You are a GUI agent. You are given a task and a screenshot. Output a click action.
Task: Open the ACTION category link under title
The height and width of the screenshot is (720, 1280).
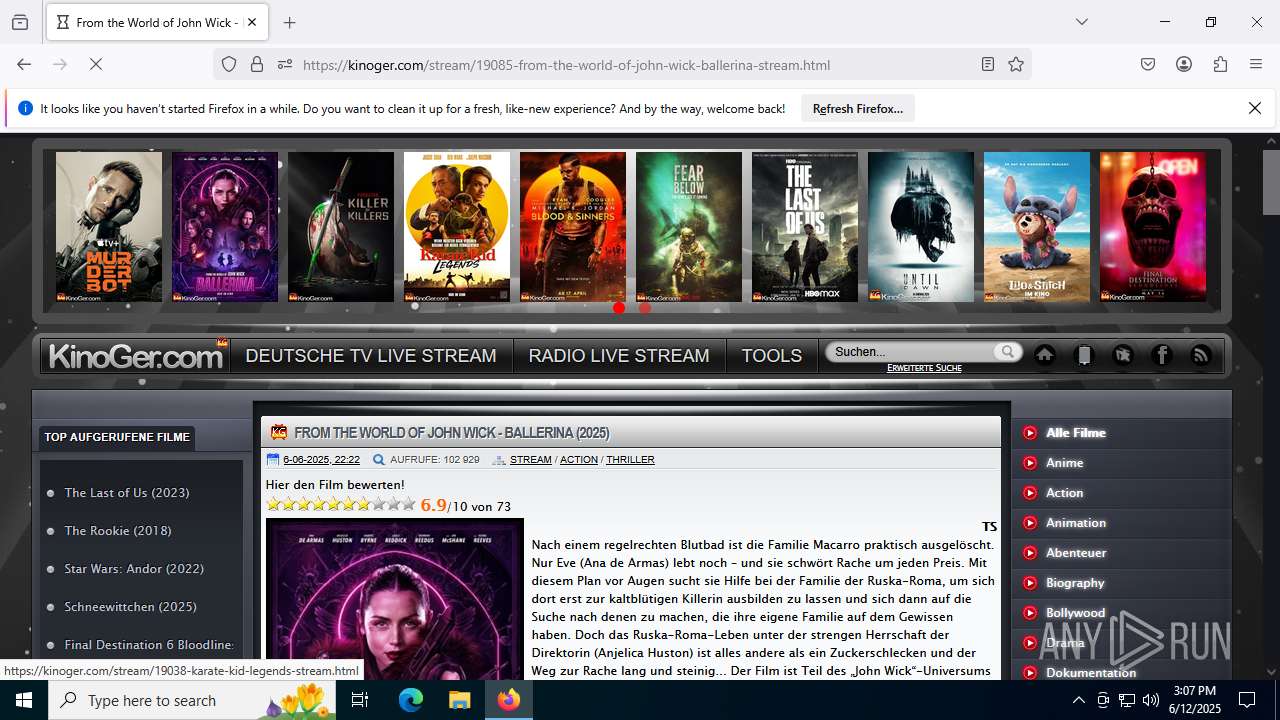pos(579,460)
